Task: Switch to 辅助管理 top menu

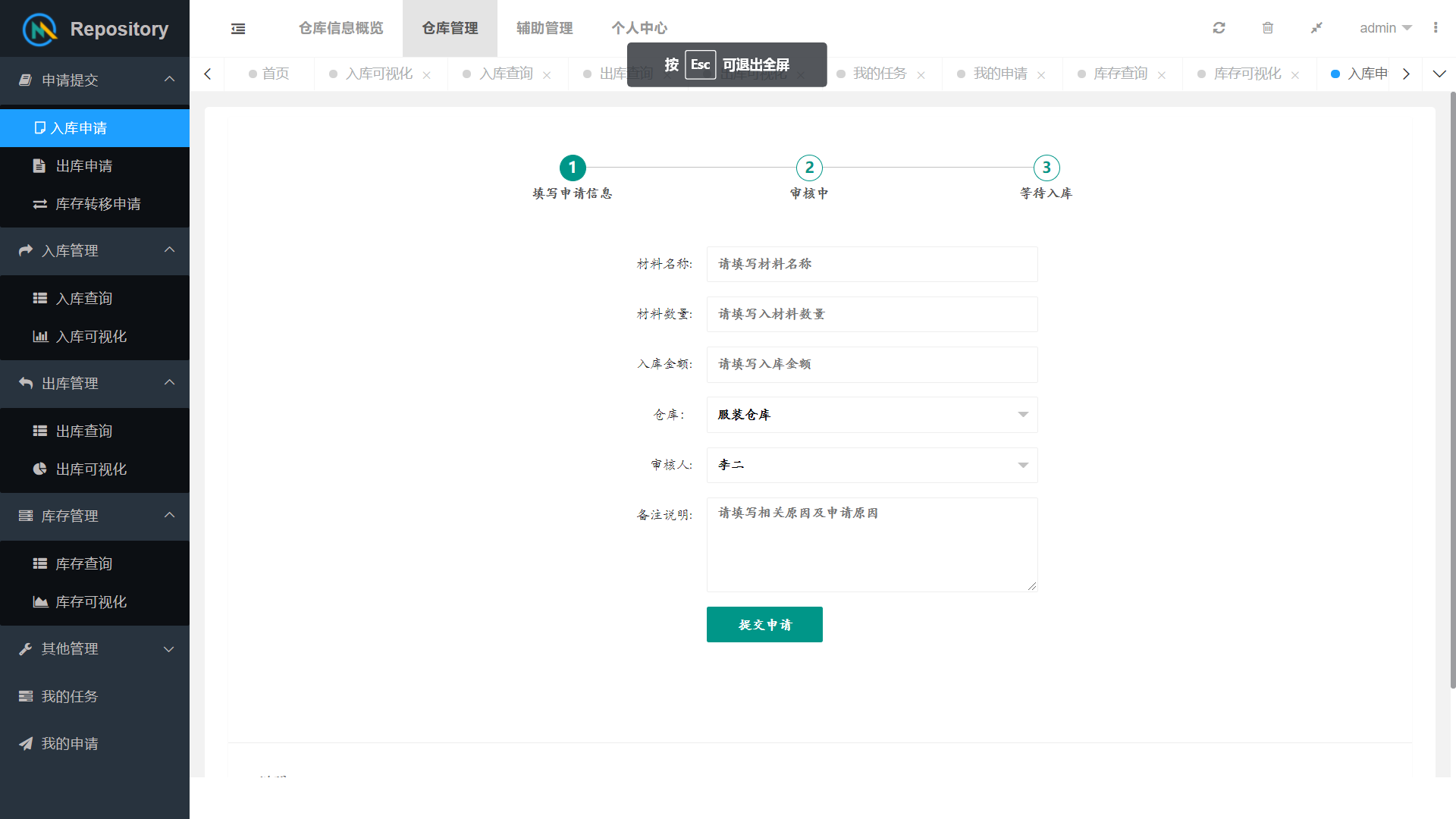Action: (544, 28)
